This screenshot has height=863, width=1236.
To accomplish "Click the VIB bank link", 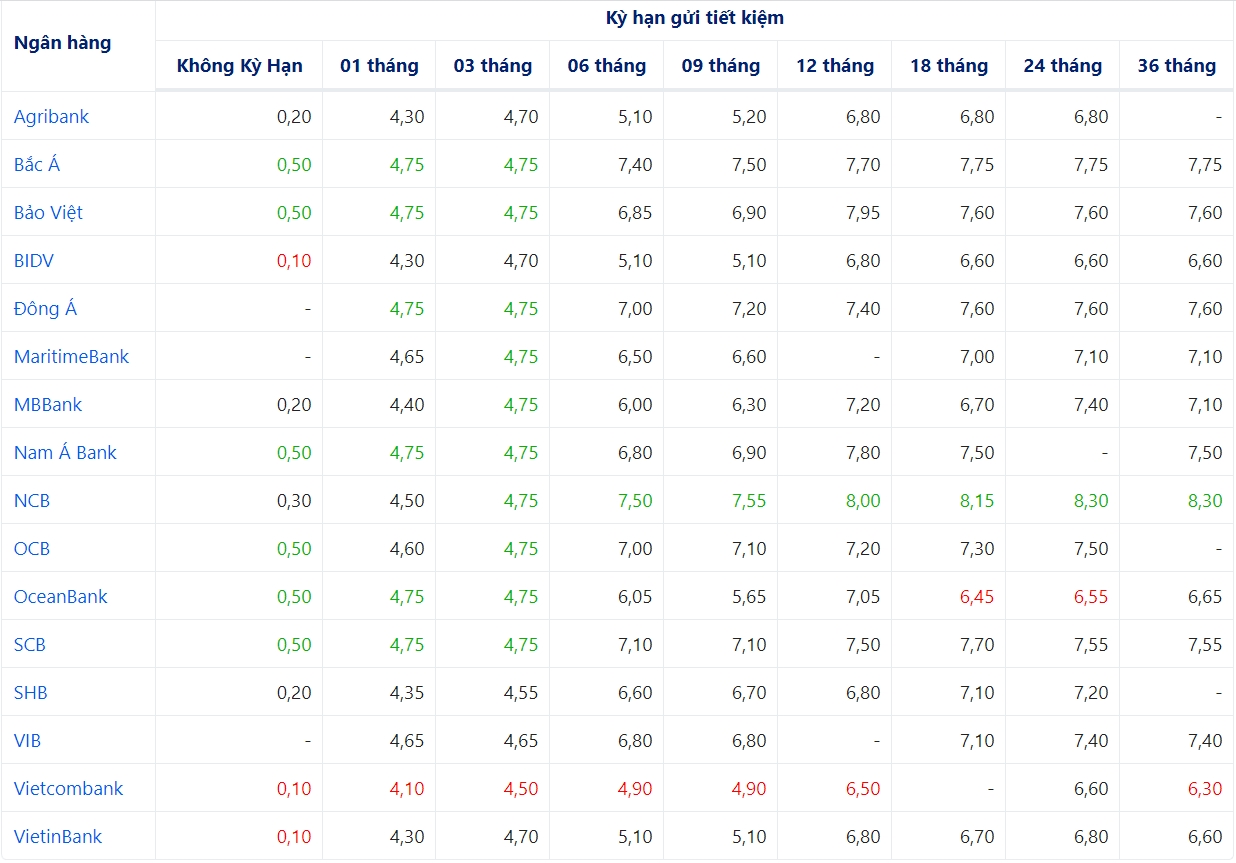I will (x=27, y=741).
